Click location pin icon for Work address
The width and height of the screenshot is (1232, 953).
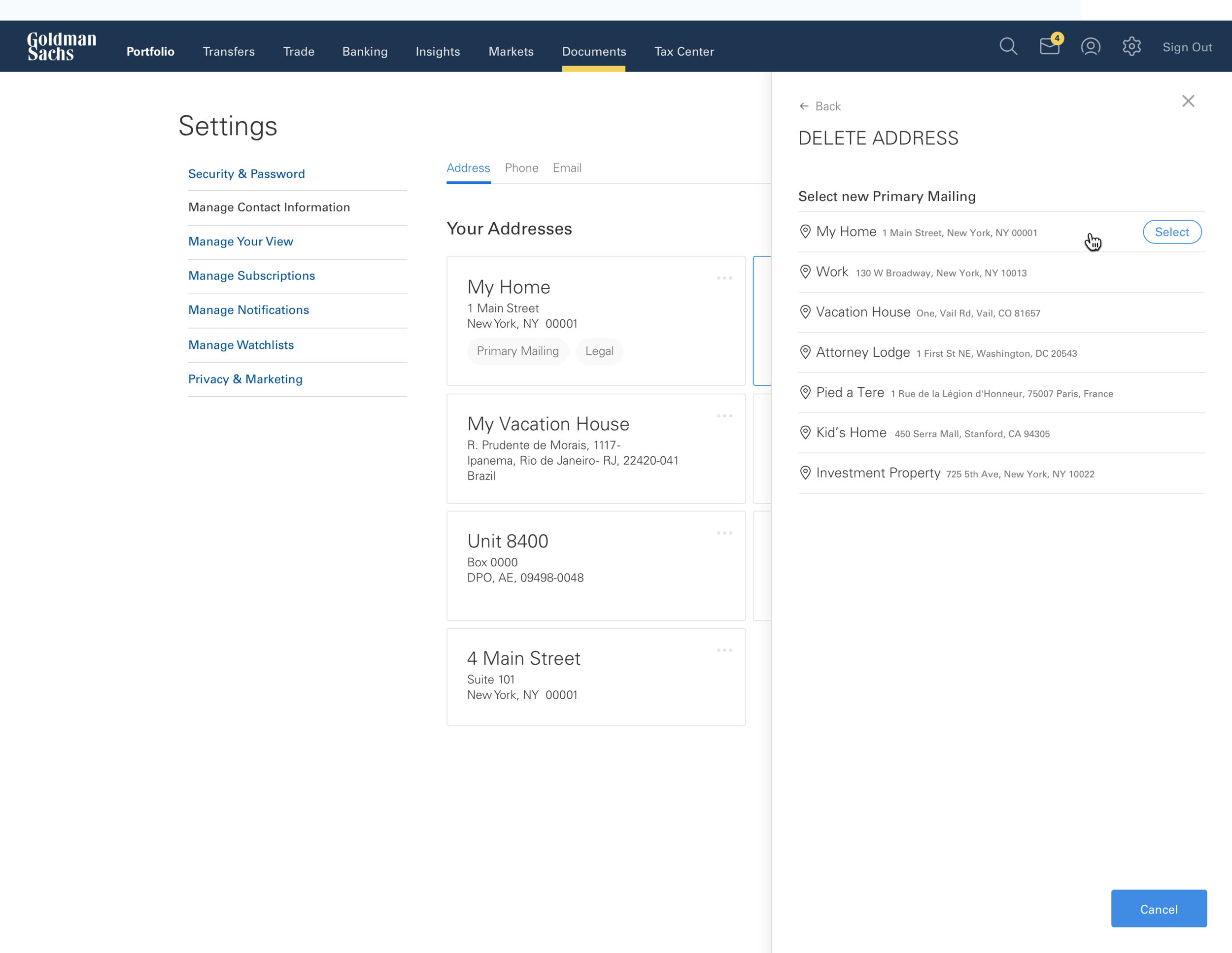point(806,272)
